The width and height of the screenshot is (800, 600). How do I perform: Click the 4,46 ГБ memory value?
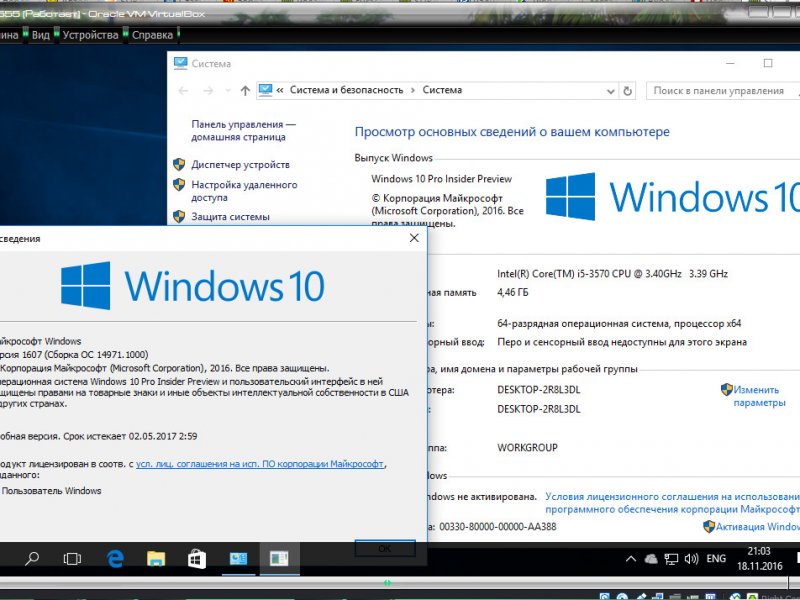pyautogui.click(x=513, y=292)
